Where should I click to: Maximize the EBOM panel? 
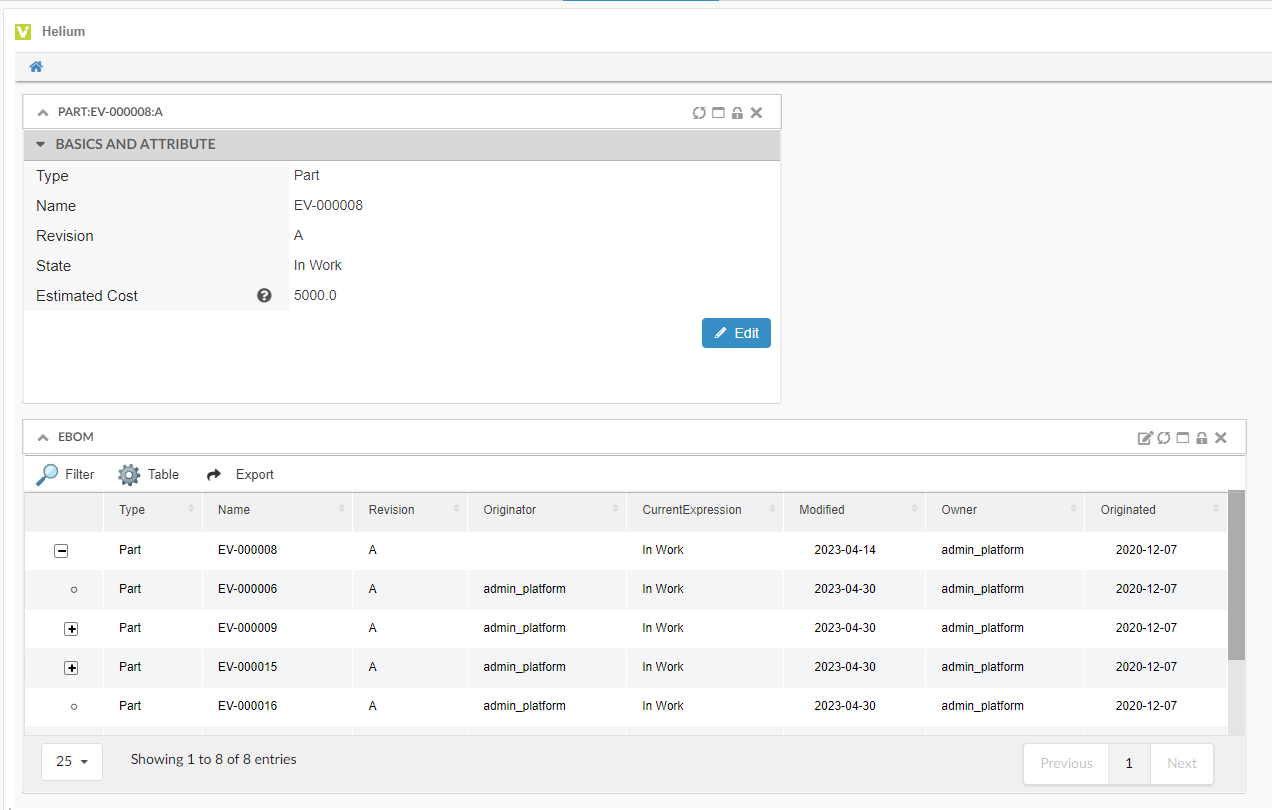tap(1183, 438)
